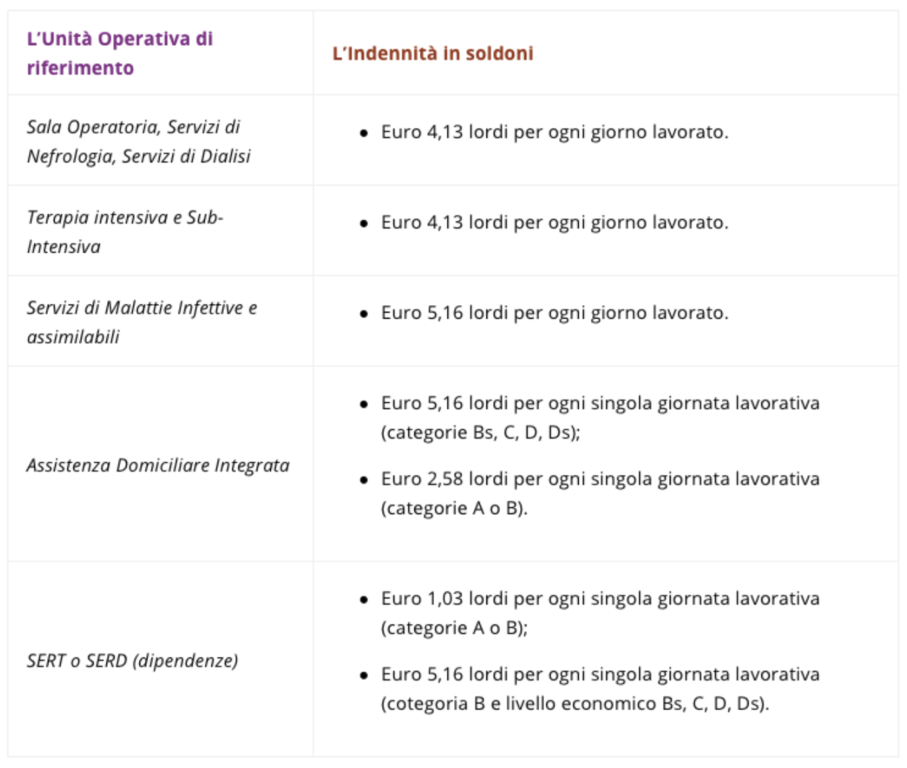Click the 'SERT o SERD (dipendenze)' cell
This screenshot has width=907, height=768.
pyautogui.click(x=132, y=660)
